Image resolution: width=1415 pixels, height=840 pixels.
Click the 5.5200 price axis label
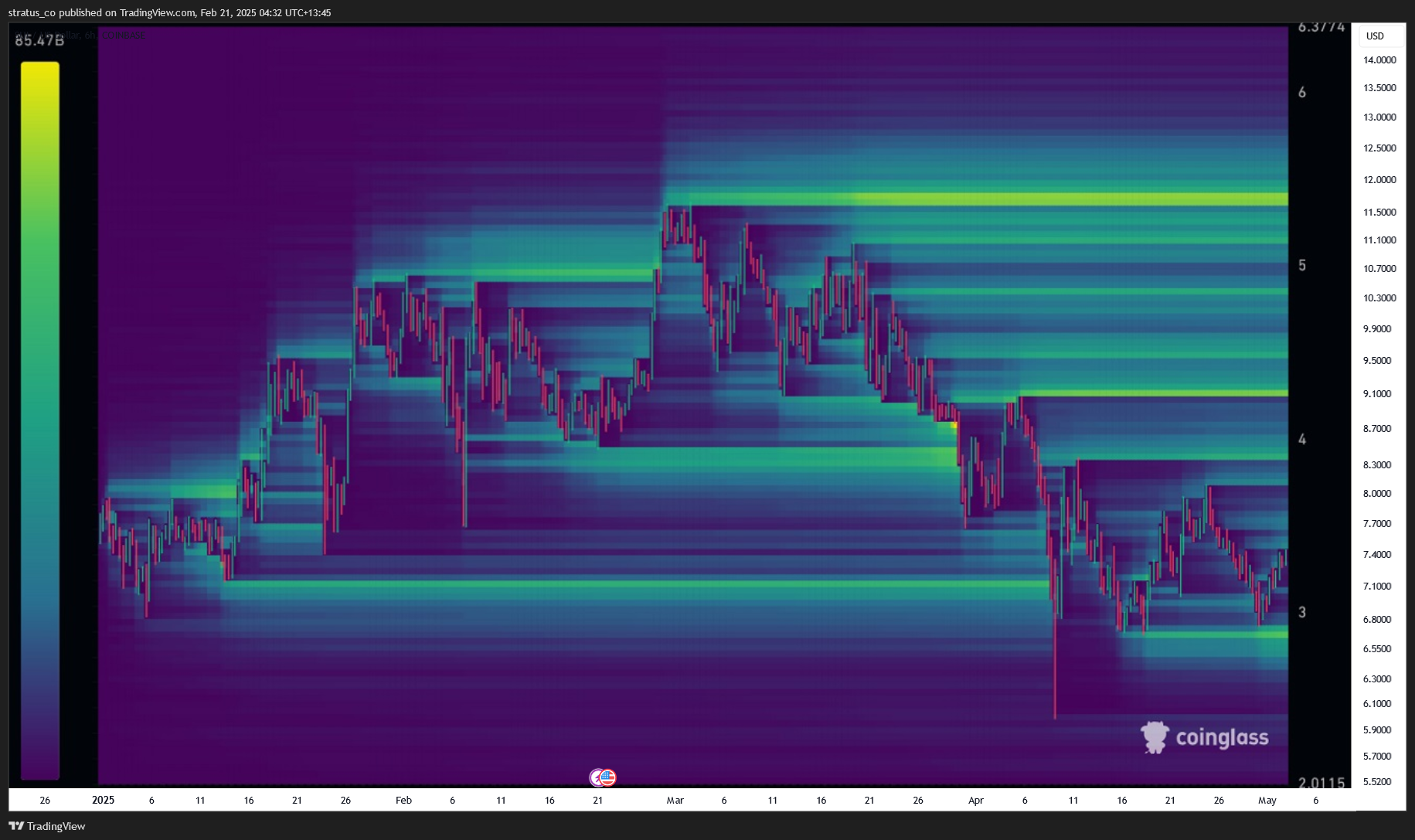click(1377, 782)
